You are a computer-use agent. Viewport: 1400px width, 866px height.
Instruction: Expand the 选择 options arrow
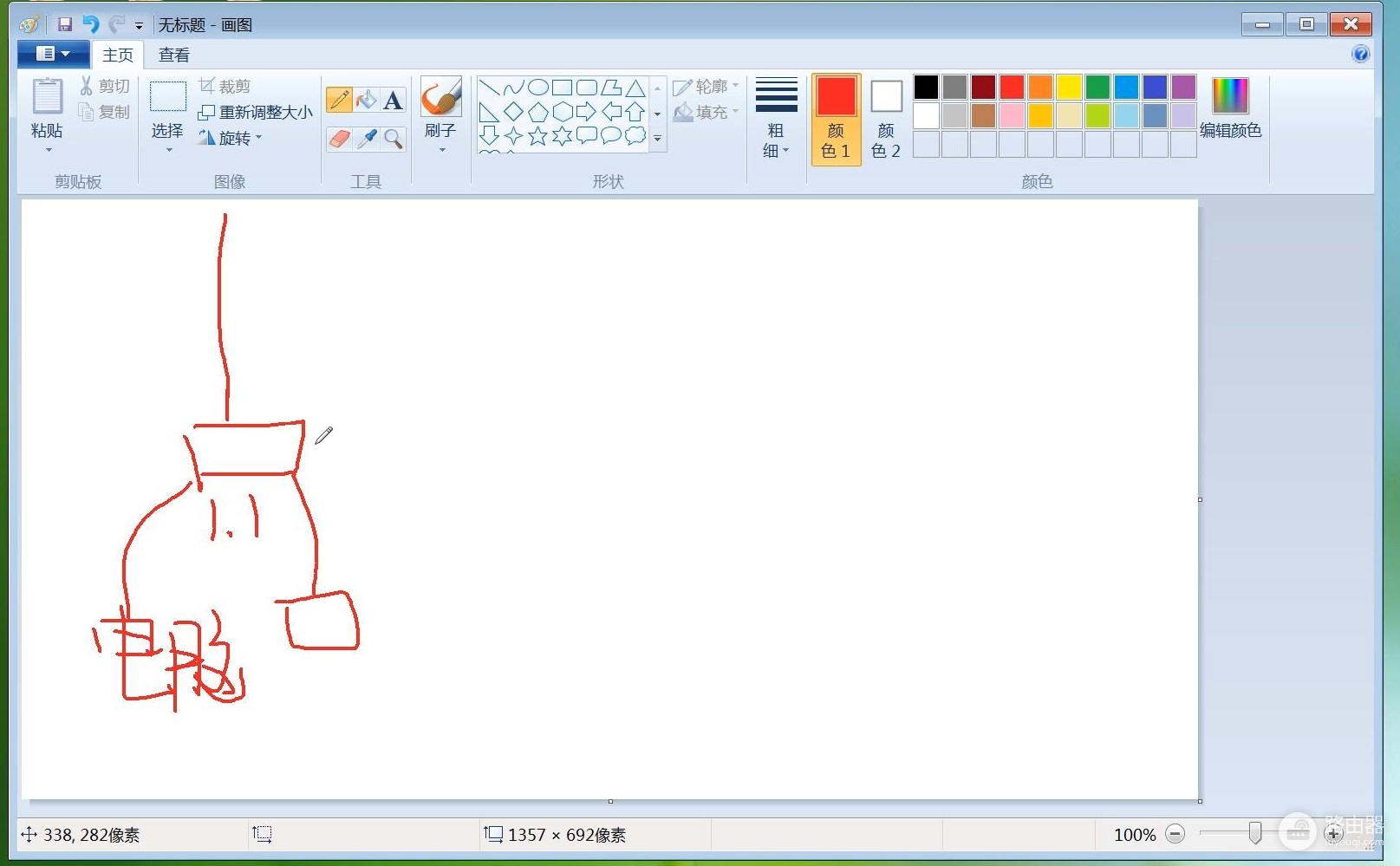point(168,150)
